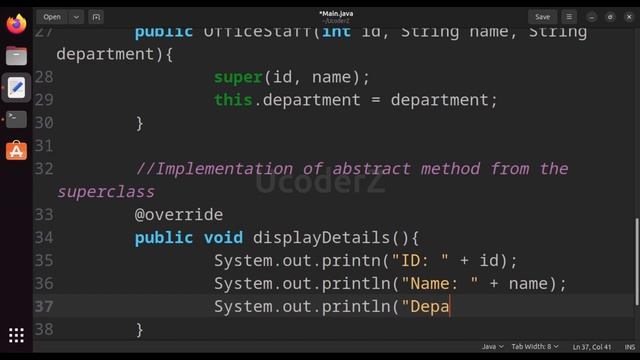This screenshot has height=360, width=640.
Task: Click the Open button
Action: (x=52, y=17)
